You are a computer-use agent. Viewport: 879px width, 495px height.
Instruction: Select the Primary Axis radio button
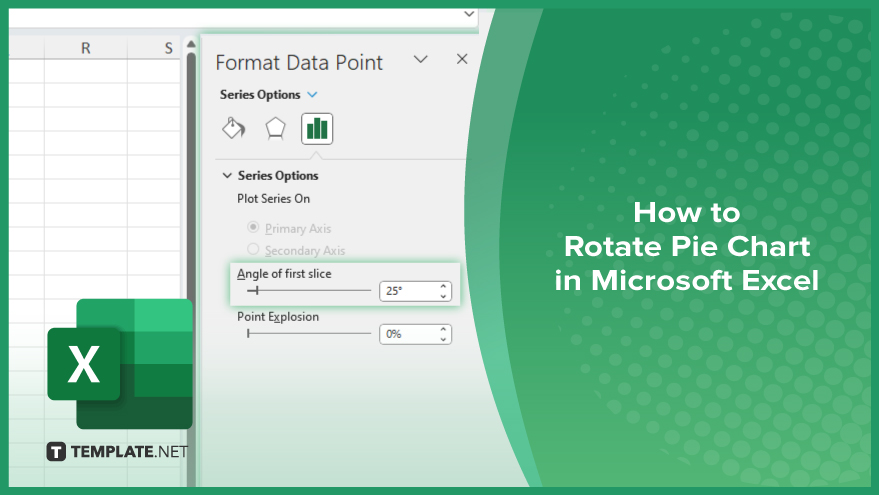[x=253, y=227]
